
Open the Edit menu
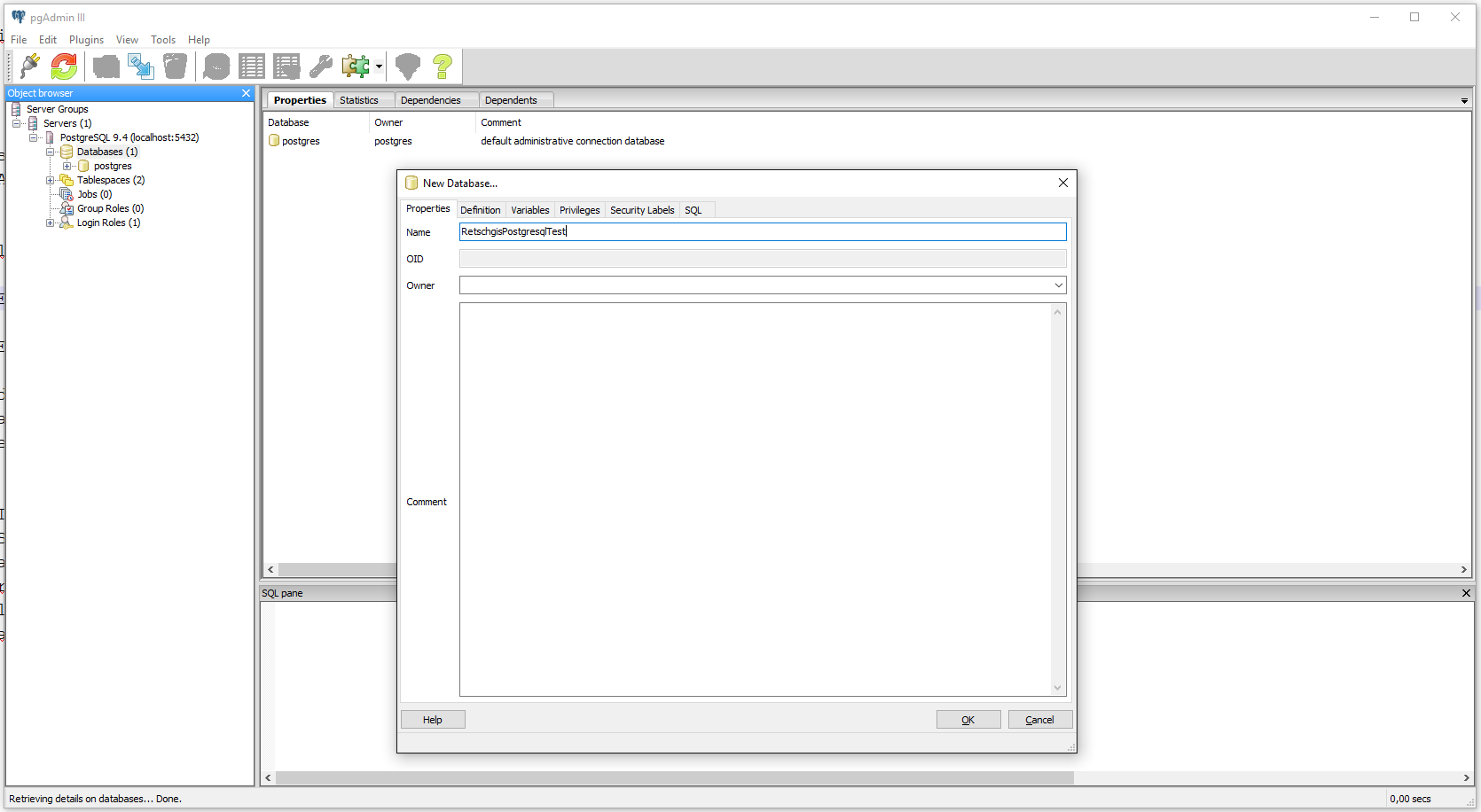point(48,40)
